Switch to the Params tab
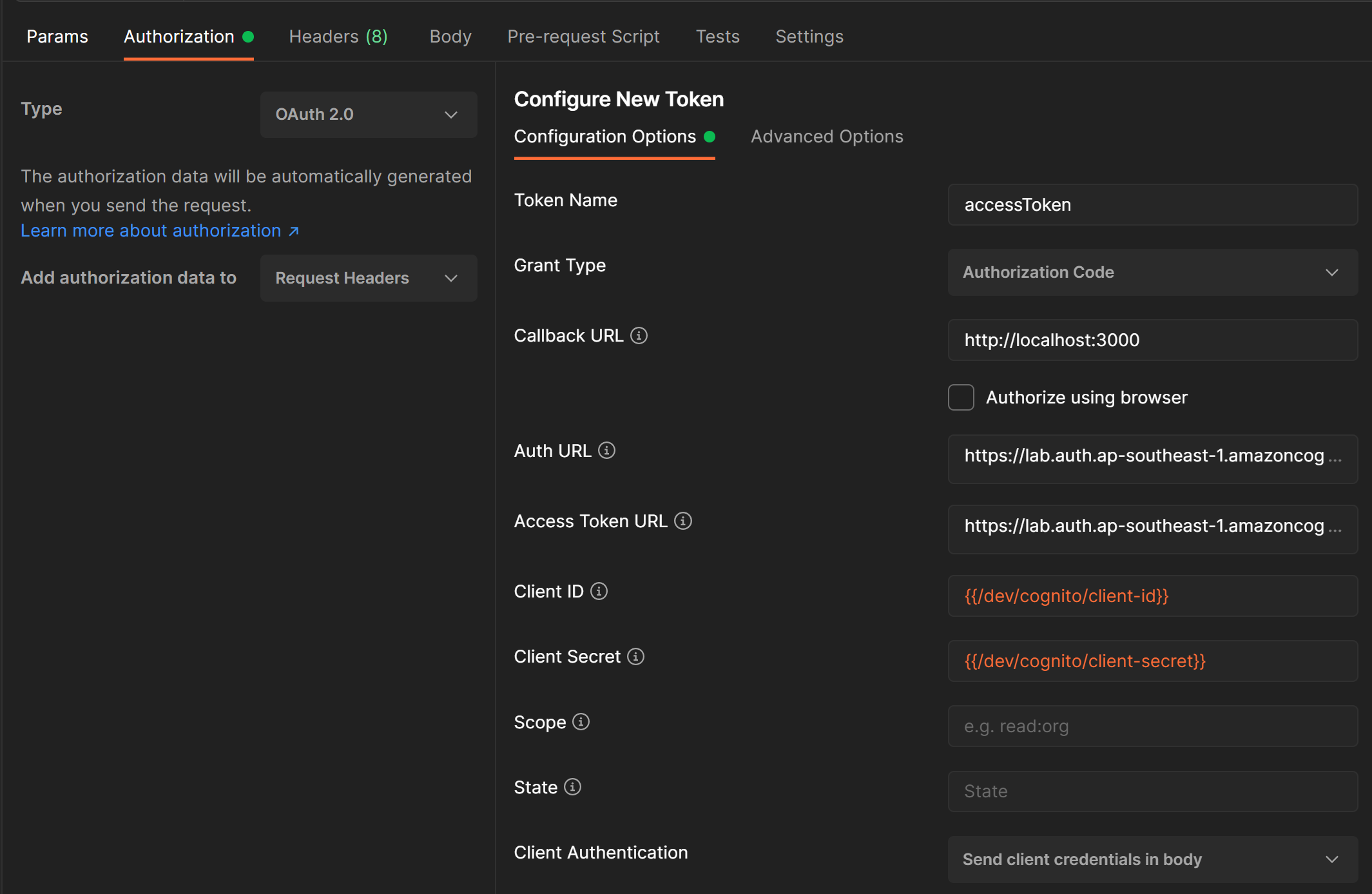This screenshot has height=894, width=1372. 57,37
